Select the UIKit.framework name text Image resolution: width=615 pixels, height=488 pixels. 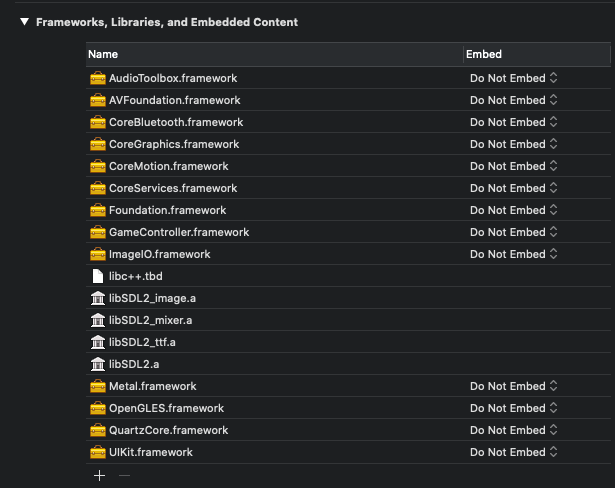point(151,452)
